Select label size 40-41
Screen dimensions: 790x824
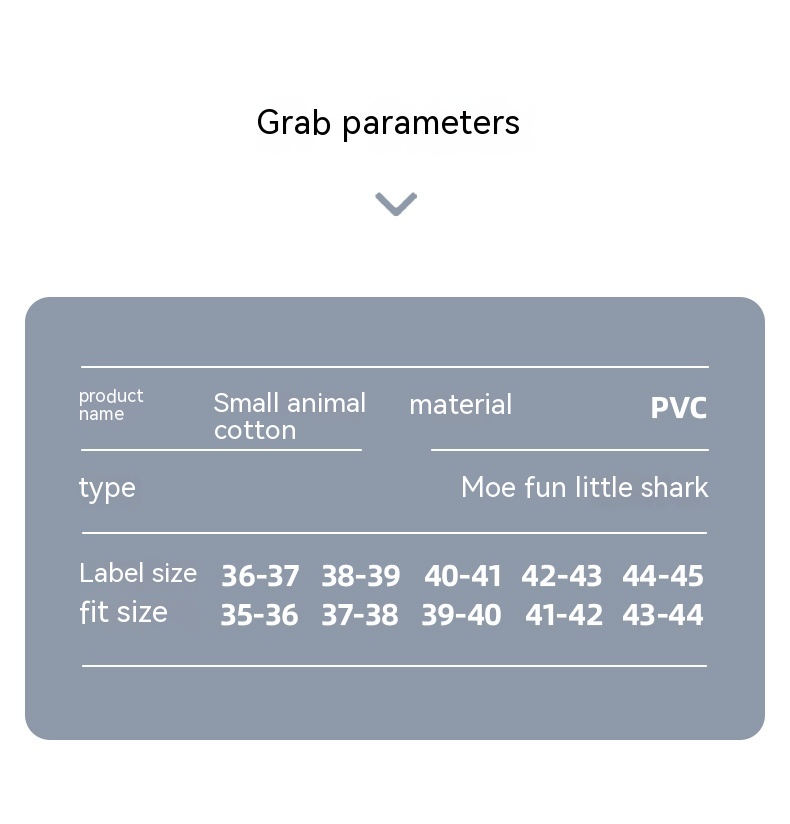(x=462, y=576)
